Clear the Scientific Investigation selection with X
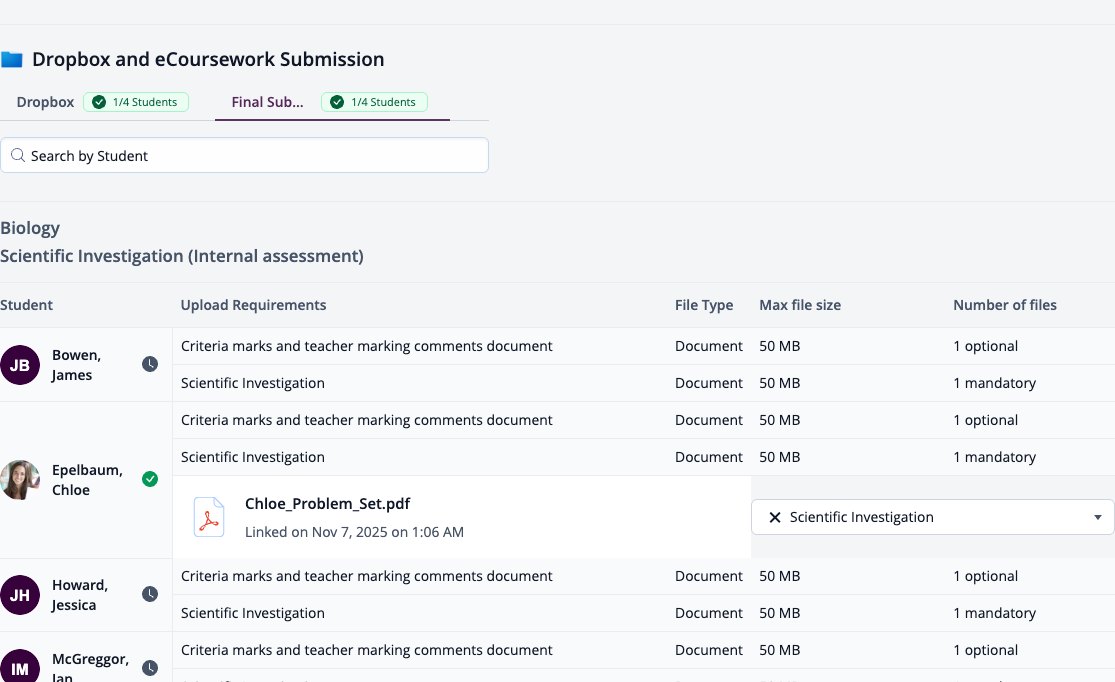 (775, 517)
